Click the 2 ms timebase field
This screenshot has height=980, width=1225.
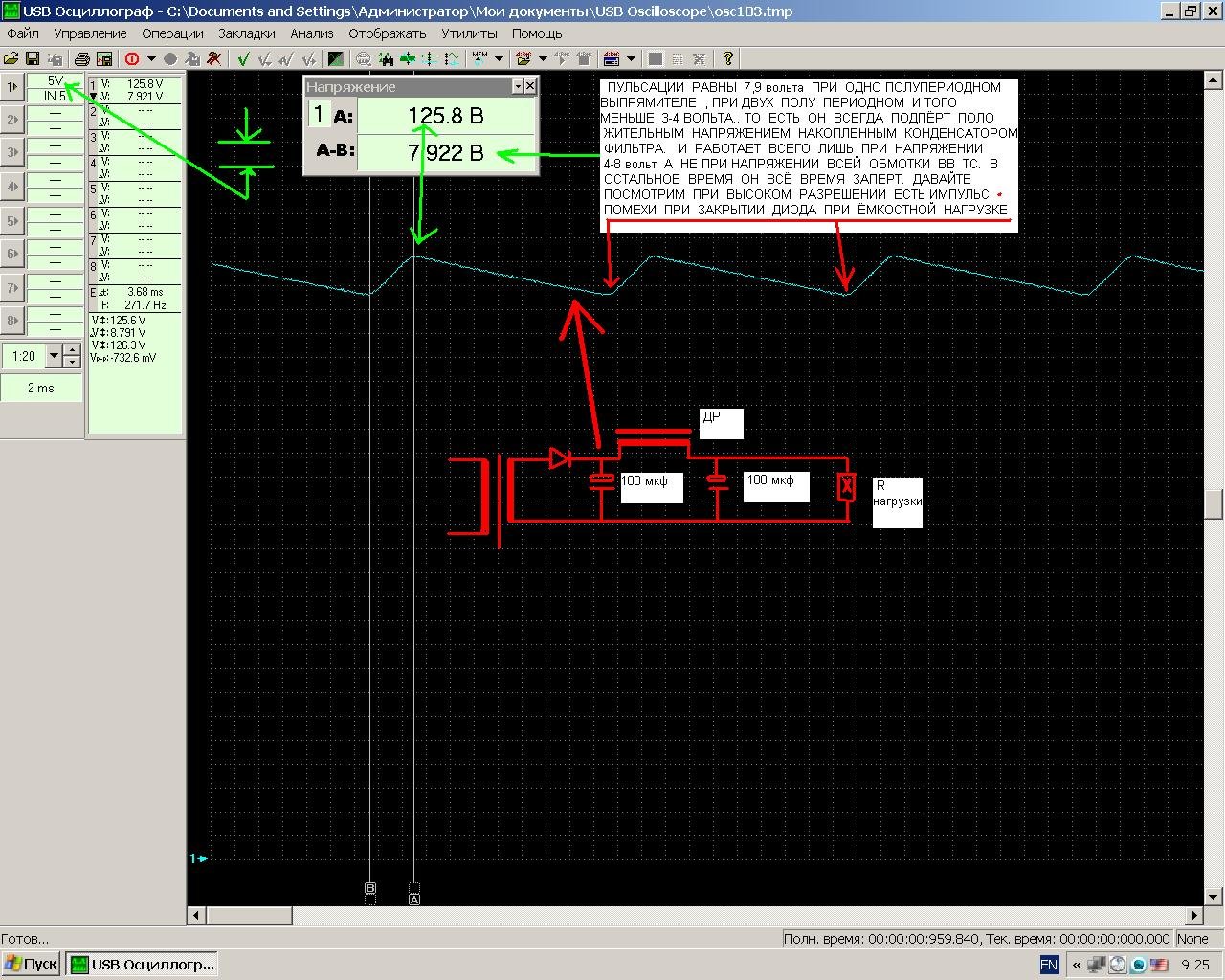41,388
